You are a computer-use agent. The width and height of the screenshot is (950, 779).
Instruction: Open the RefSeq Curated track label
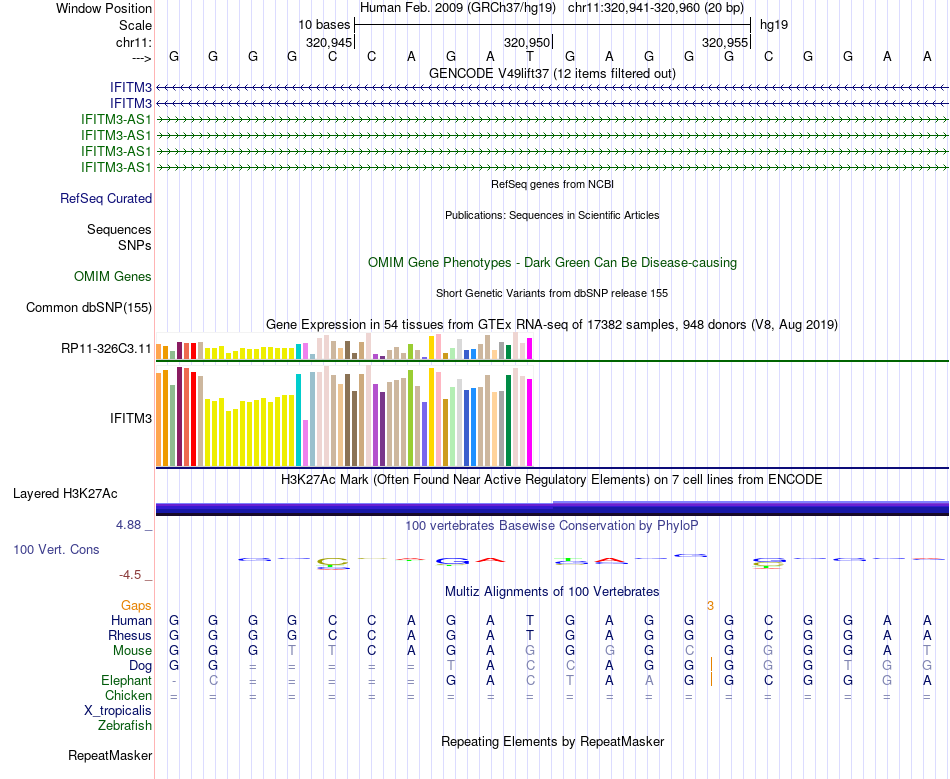(x=106, y=199)
